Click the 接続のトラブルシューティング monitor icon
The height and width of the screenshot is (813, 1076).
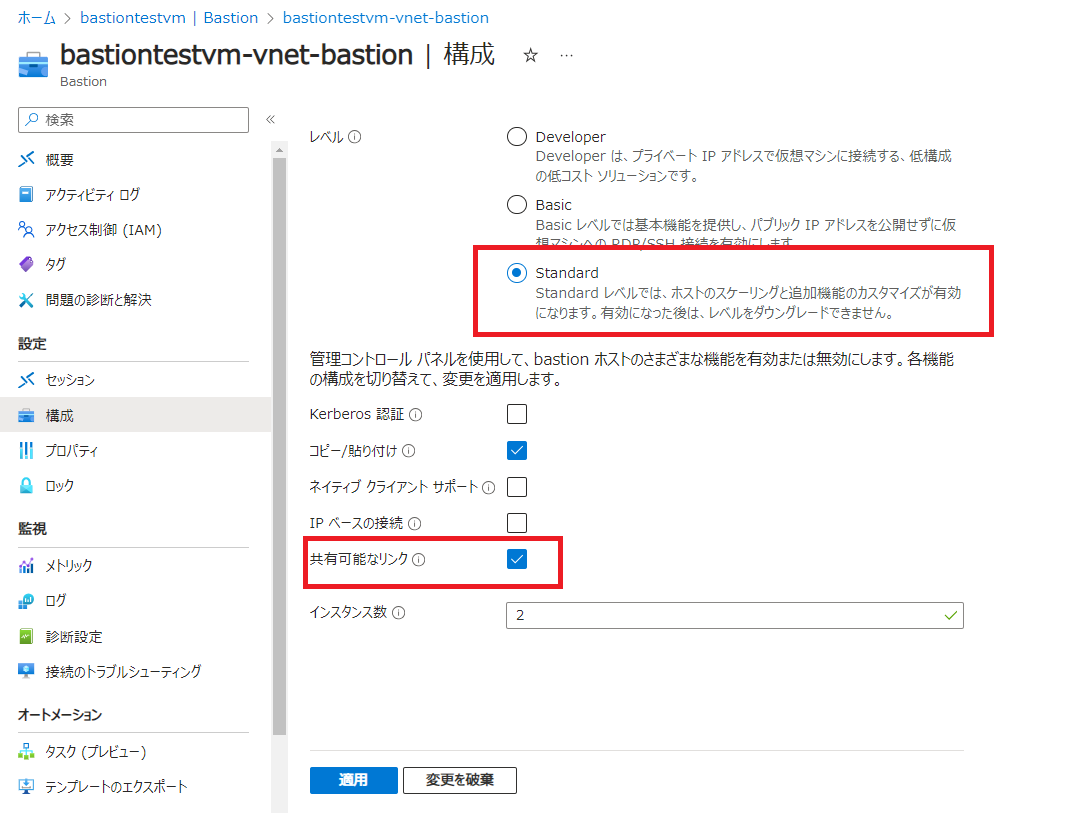click(26, 671)
